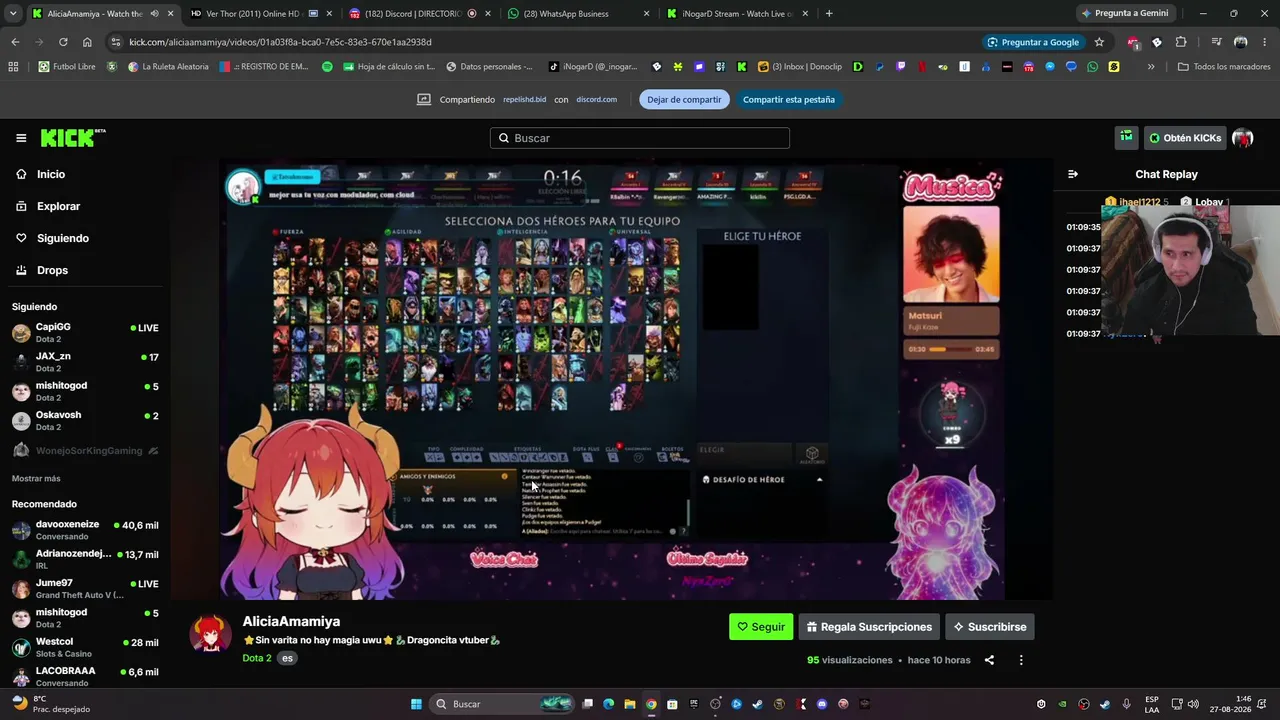The width and height of the screenshot is (1280, 720).
Task: Open the Todos los marcadores folder
Action: 1224,67
